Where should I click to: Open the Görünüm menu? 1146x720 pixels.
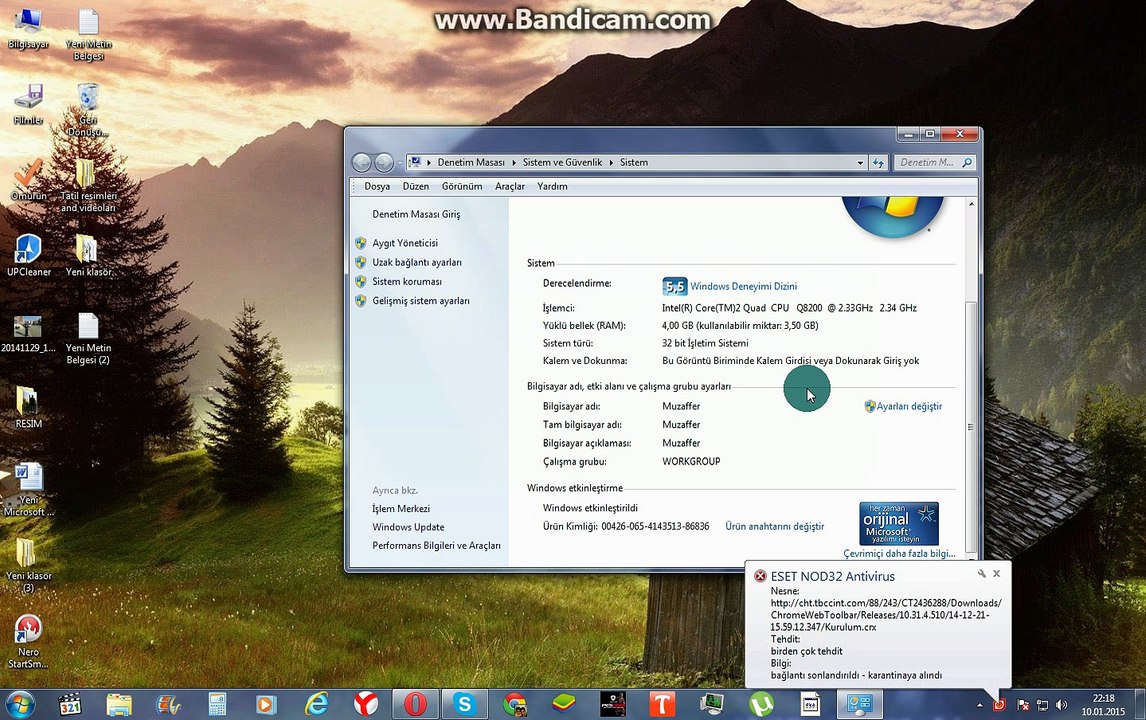point(462,186)
